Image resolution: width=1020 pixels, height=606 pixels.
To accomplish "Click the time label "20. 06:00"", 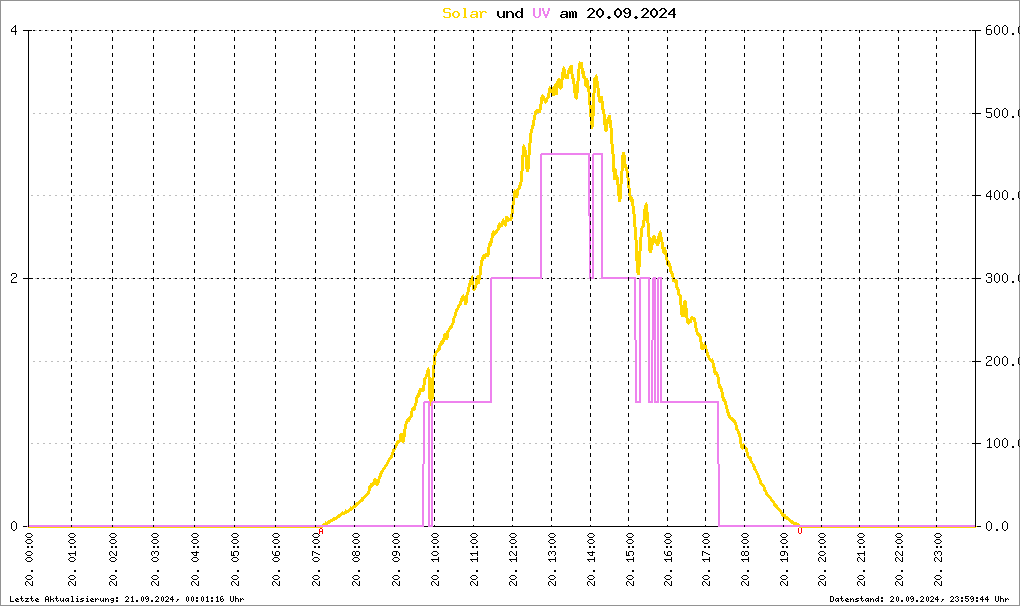I will (x=276, y=560).
